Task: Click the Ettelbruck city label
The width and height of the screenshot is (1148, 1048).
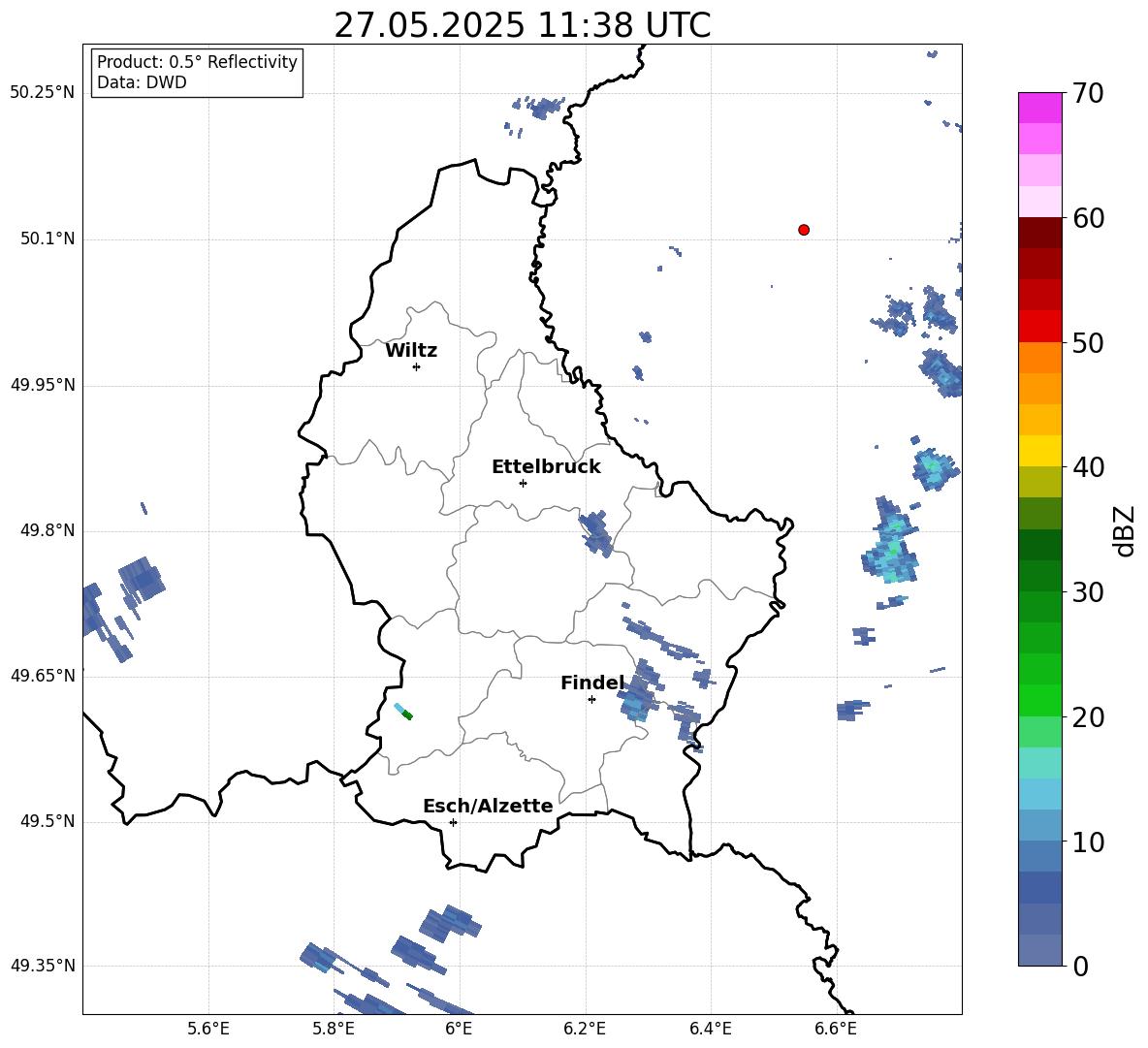Action: pos(546,467)
